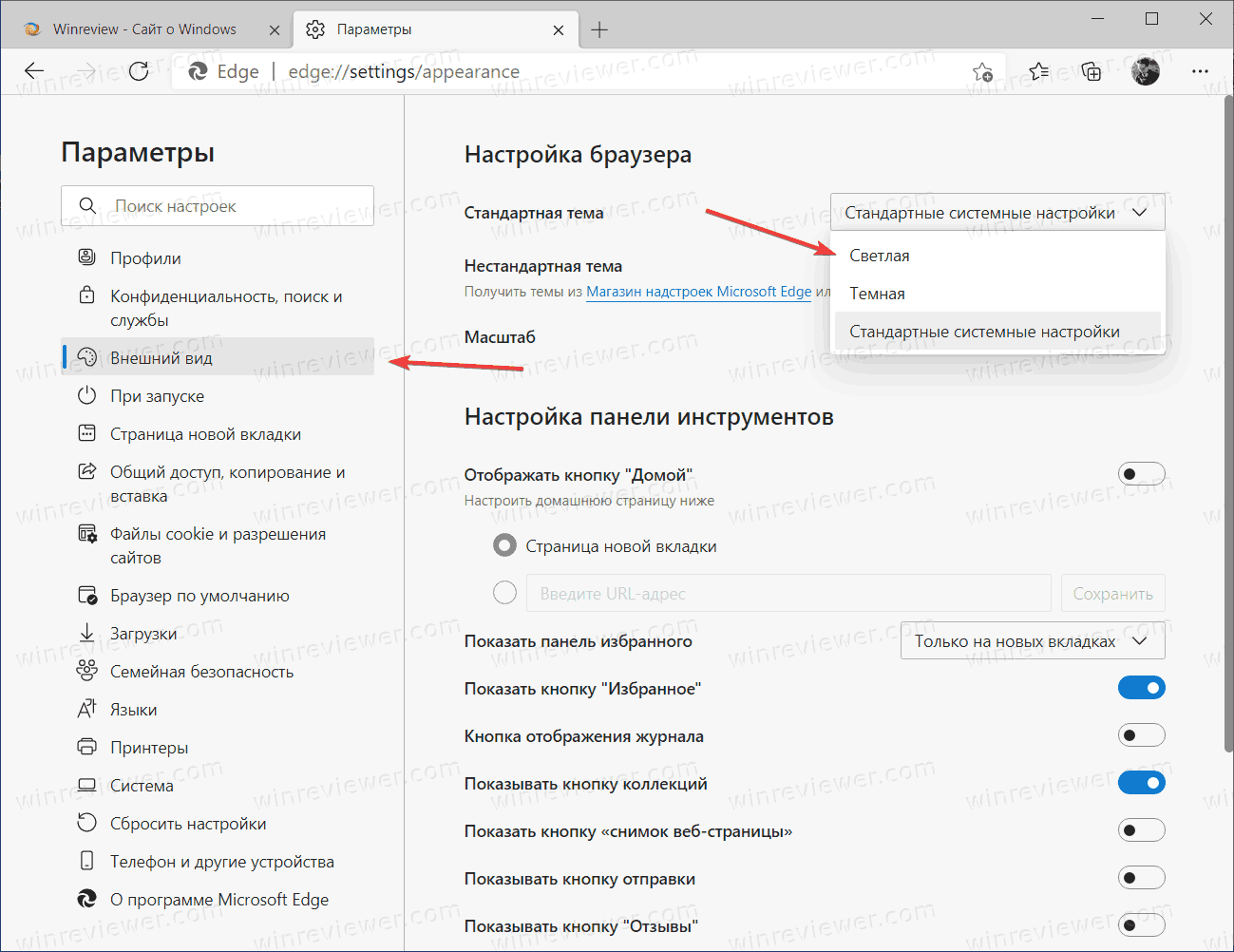Open "Профили" in settings sidebar
Image resolution: width=1234 pixels, height=952 pixels.
(x=145, y=258)
